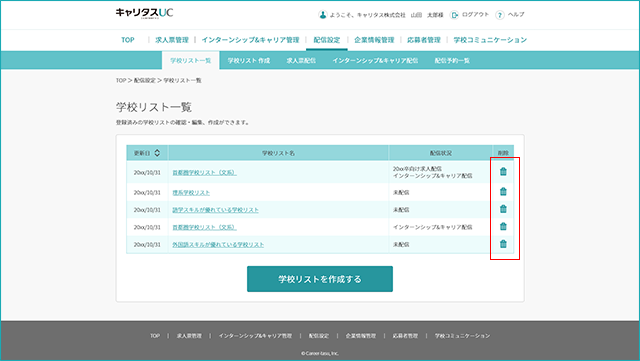Open help via the question mark icon
This screenshot has height=361, width=640.
(x=500, y=15)
